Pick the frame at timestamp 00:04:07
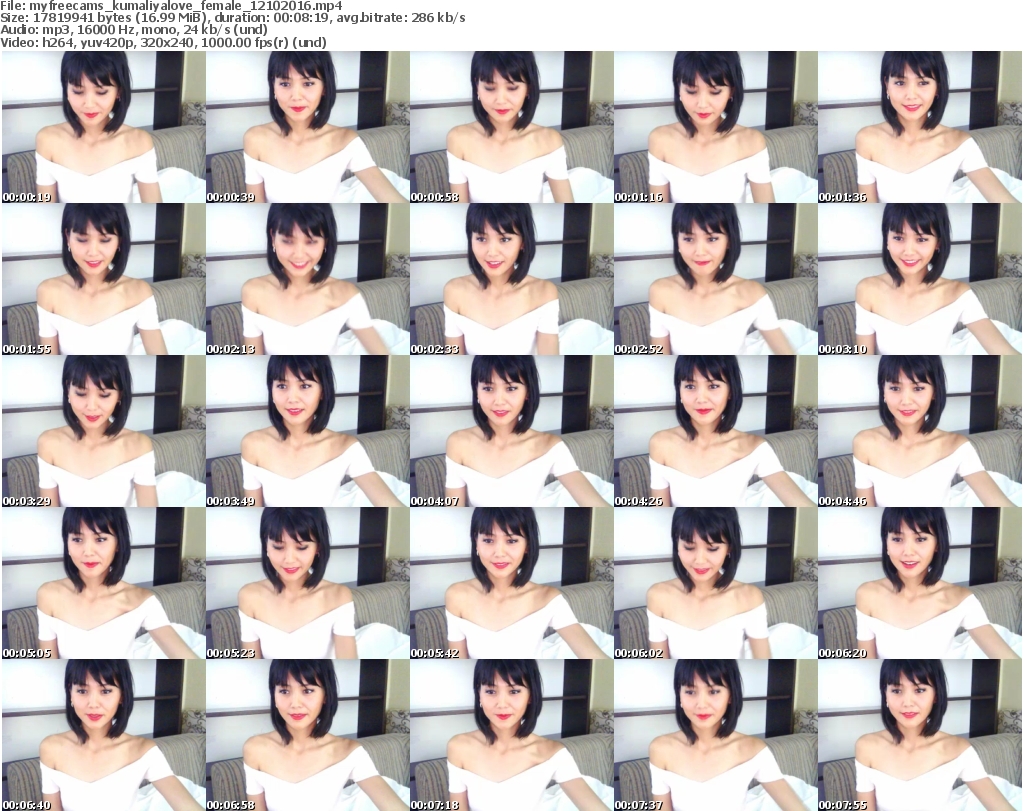1024x811 pixels. pyautogui.click(x=511, y=431)
